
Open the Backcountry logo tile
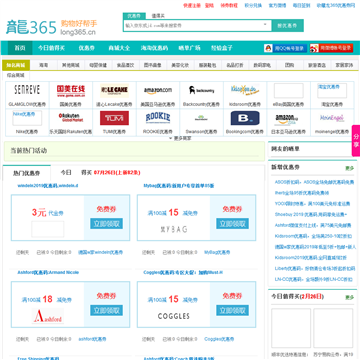[202, 90]
